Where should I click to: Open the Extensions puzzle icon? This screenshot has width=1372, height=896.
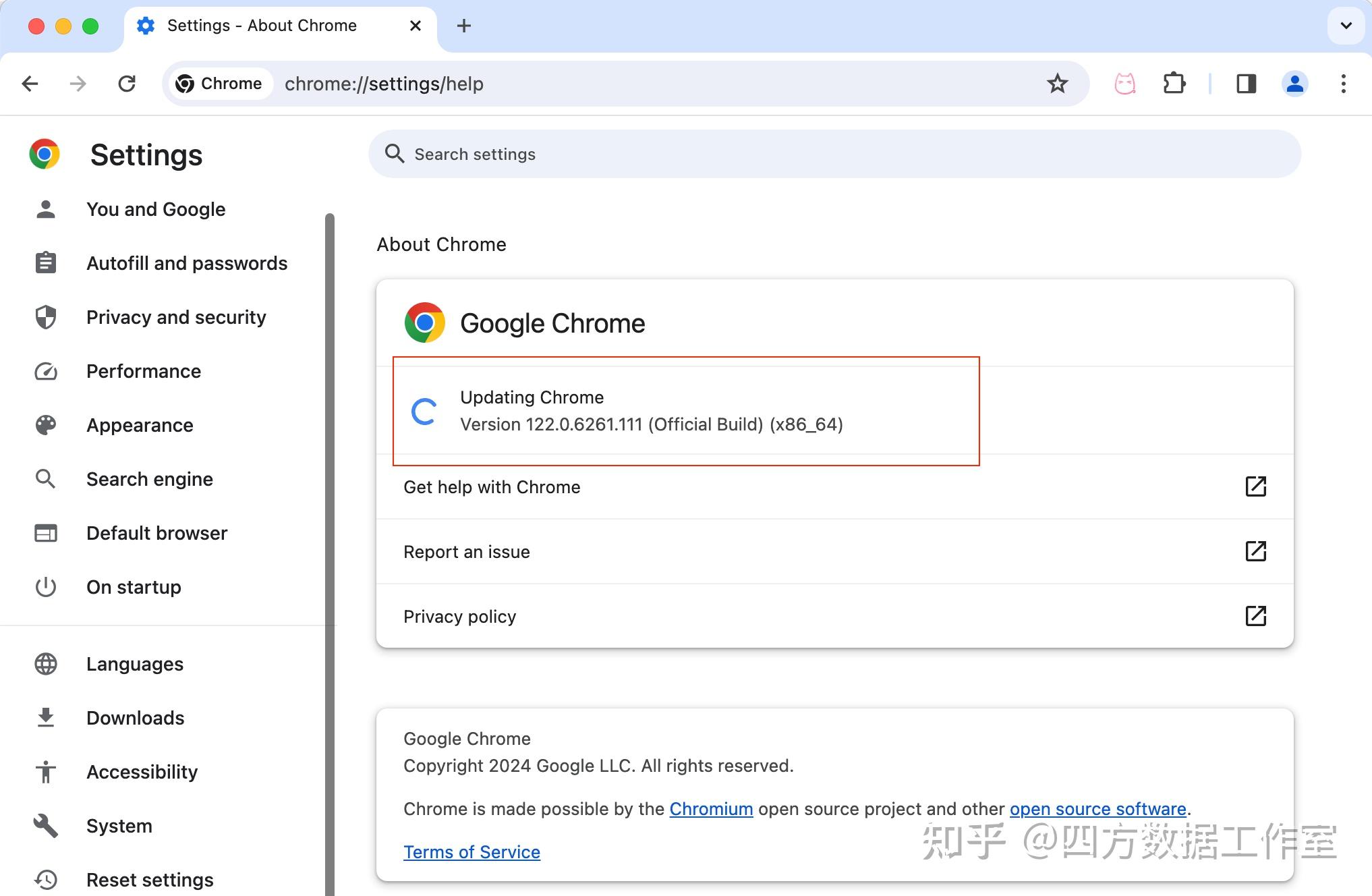1174,84
